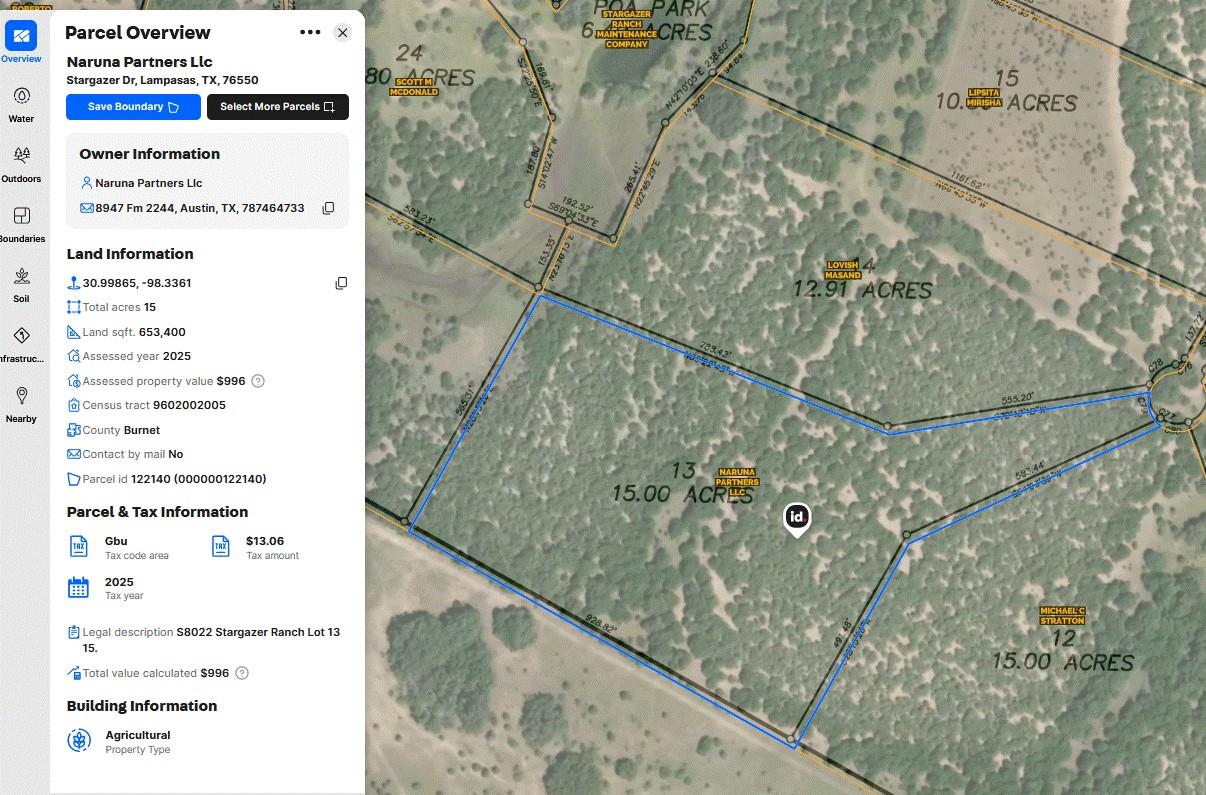The width and height of the screenshot is (1206, 795).
Task: Copy the parcel coordinates
Action: point(341,283)
